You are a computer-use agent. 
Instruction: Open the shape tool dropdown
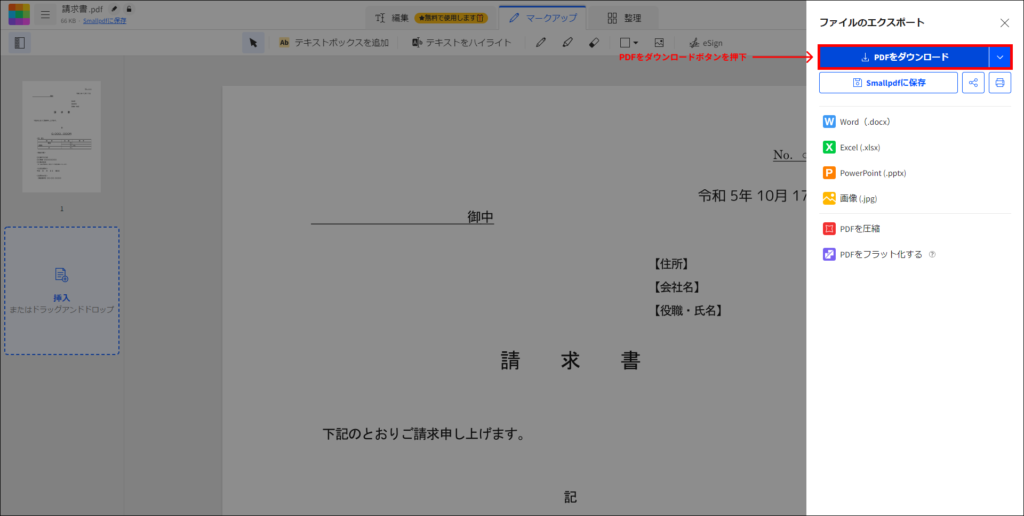coord(629,43)
